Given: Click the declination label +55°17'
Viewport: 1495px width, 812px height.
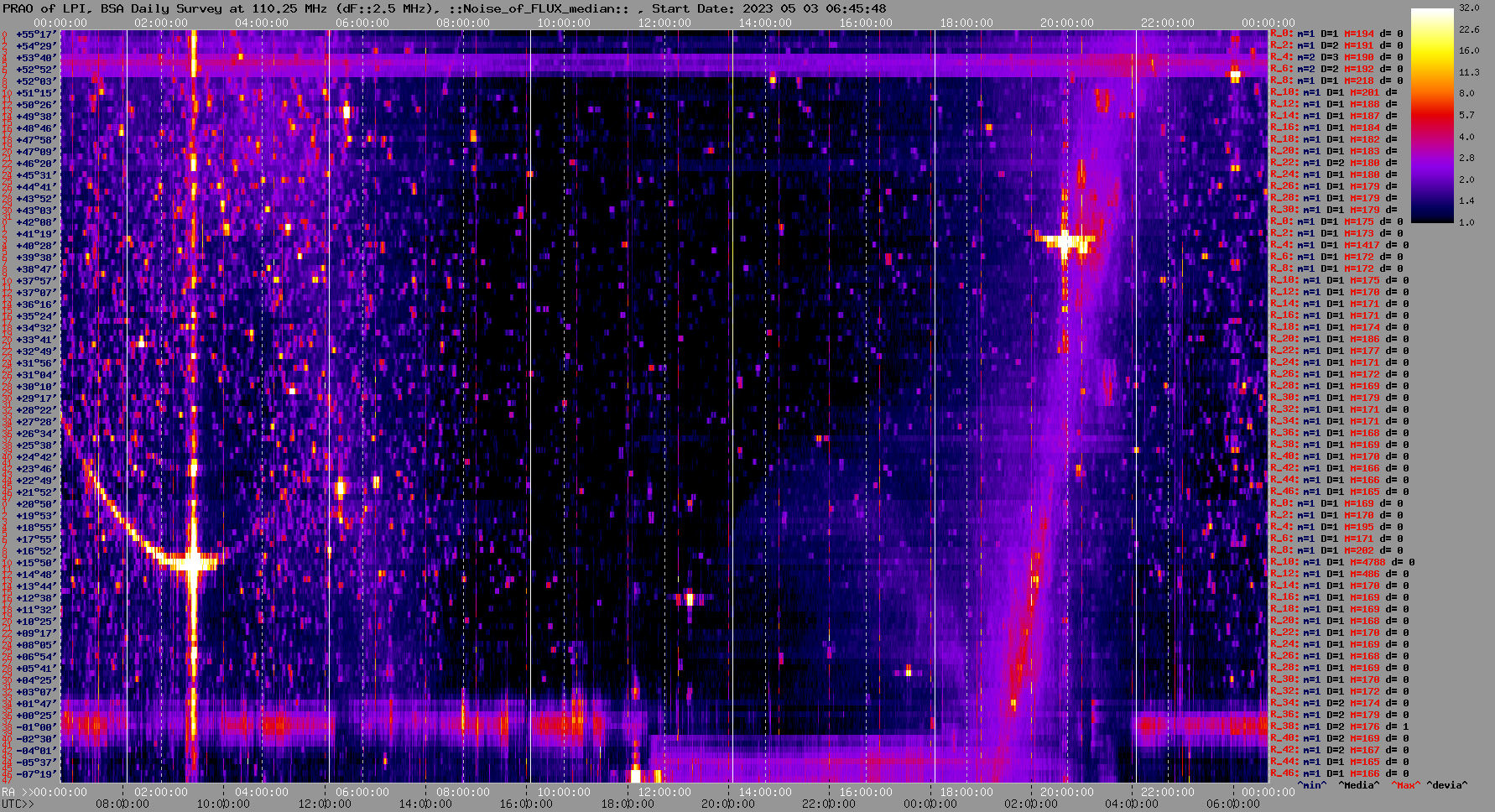Looking at the screenshot, I should click(x=35, y=34).
